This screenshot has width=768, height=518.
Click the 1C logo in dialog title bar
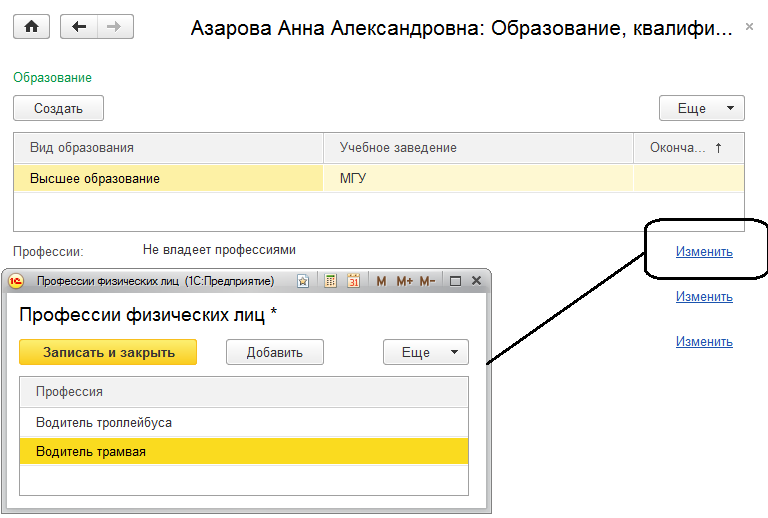coord(17,282)
